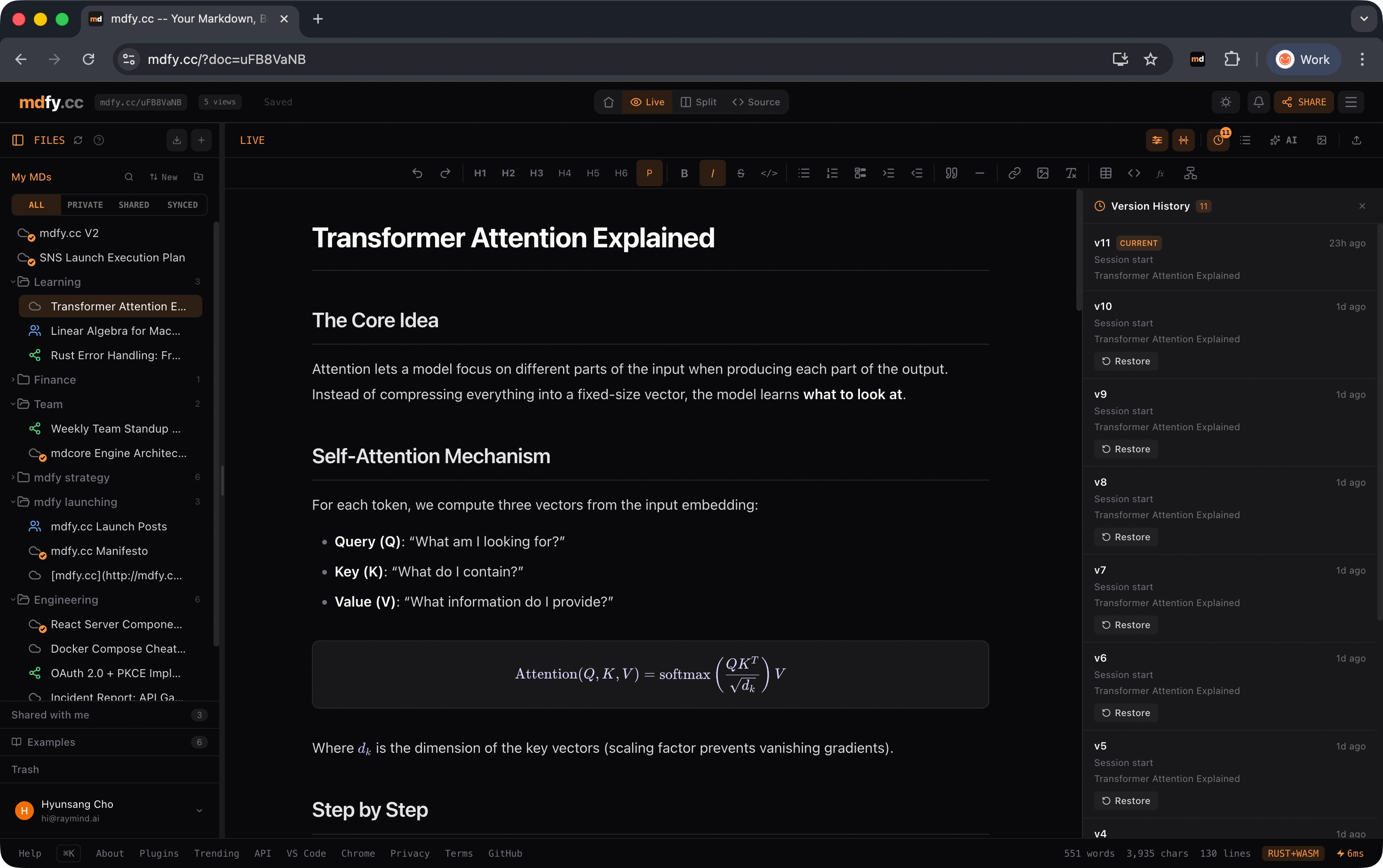Toggle bold formatting button

(x=684, y=174)
